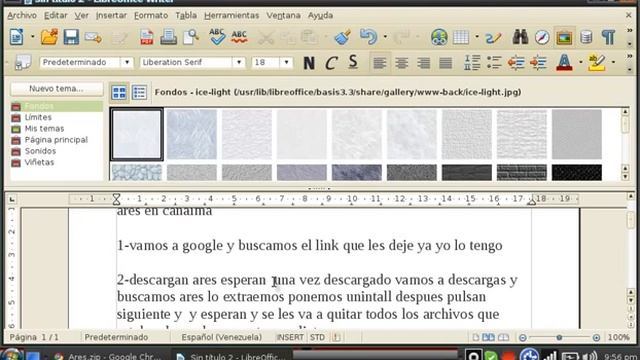Increase indent
Image resolution: width=640 pixels, height=360 pixels.
pyautogui.click(x=538, y=63)
